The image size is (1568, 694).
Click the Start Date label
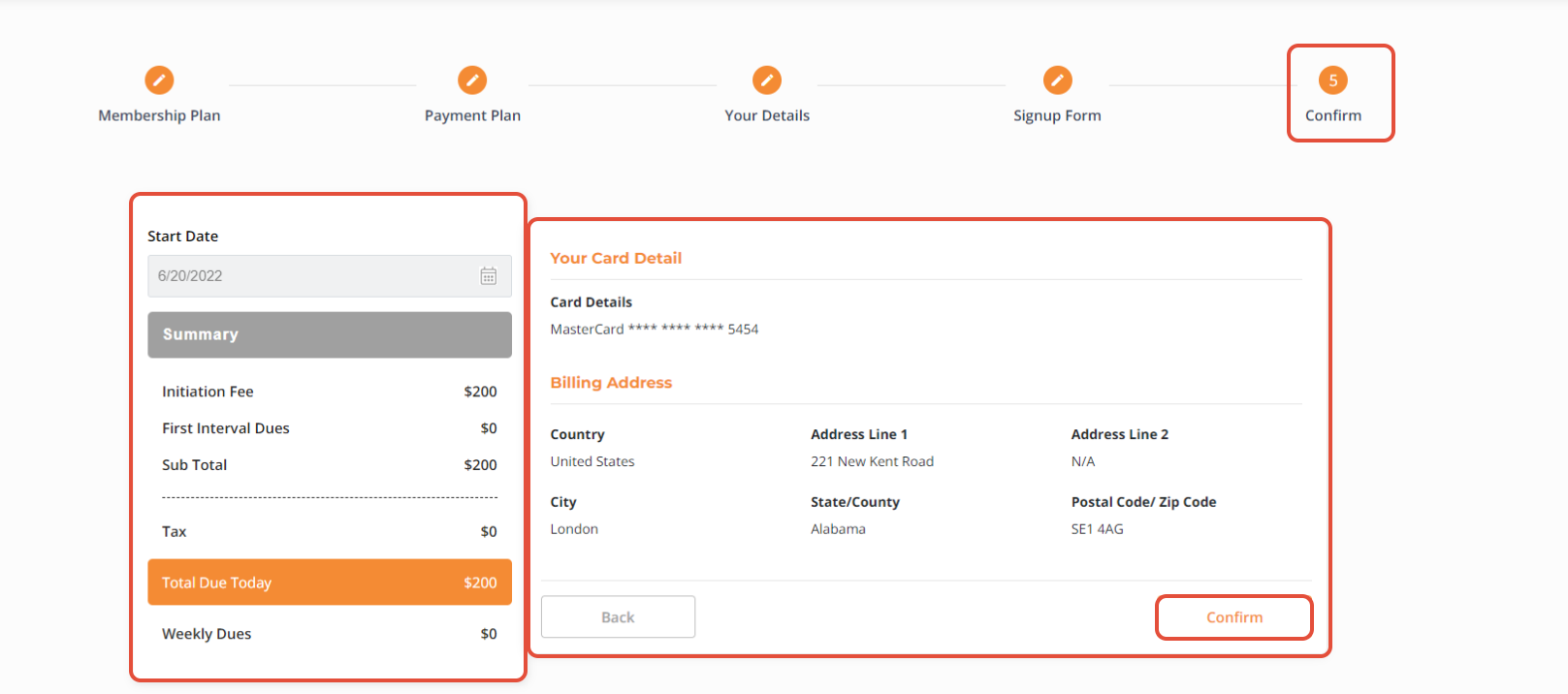(182, 237)
